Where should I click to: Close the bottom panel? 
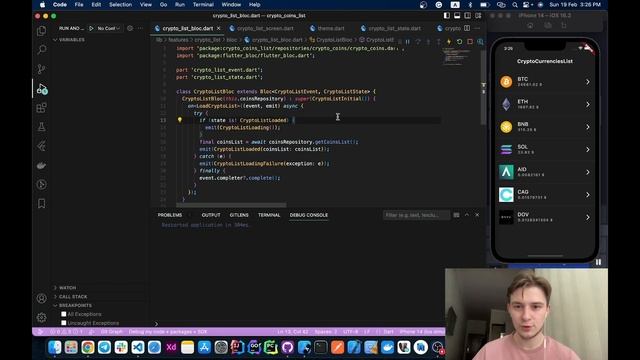(477, 215)
